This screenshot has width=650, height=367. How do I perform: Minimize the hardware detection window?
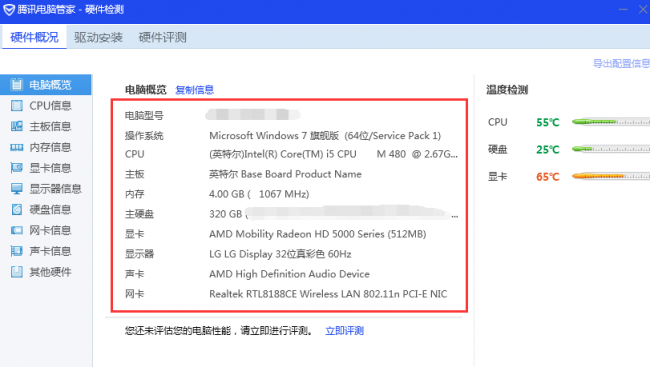pyautogui.click(x=623, y=10)
